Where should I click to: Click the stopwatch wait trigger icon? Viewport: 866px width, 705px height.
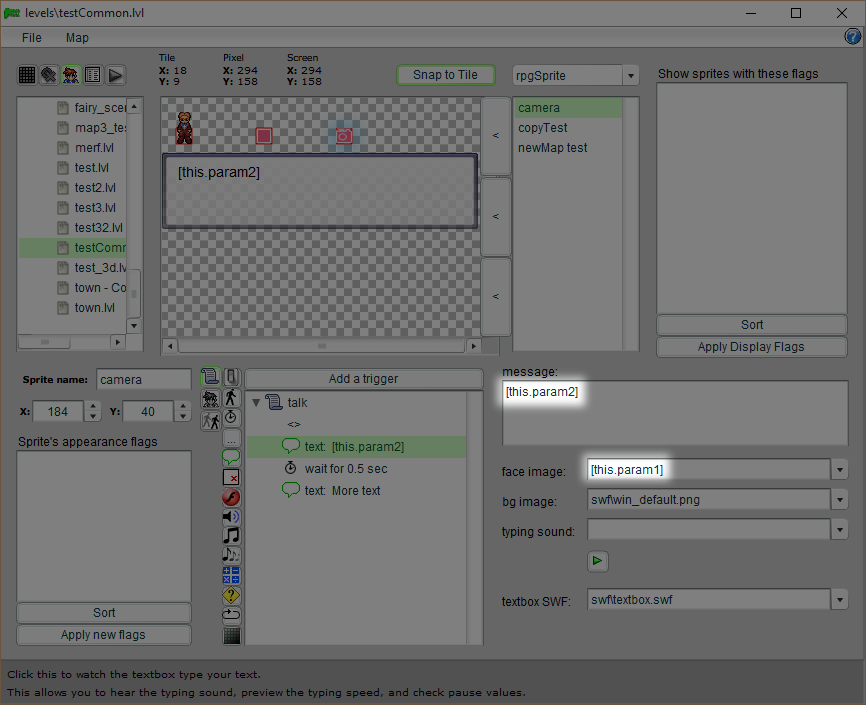(232, 417)
